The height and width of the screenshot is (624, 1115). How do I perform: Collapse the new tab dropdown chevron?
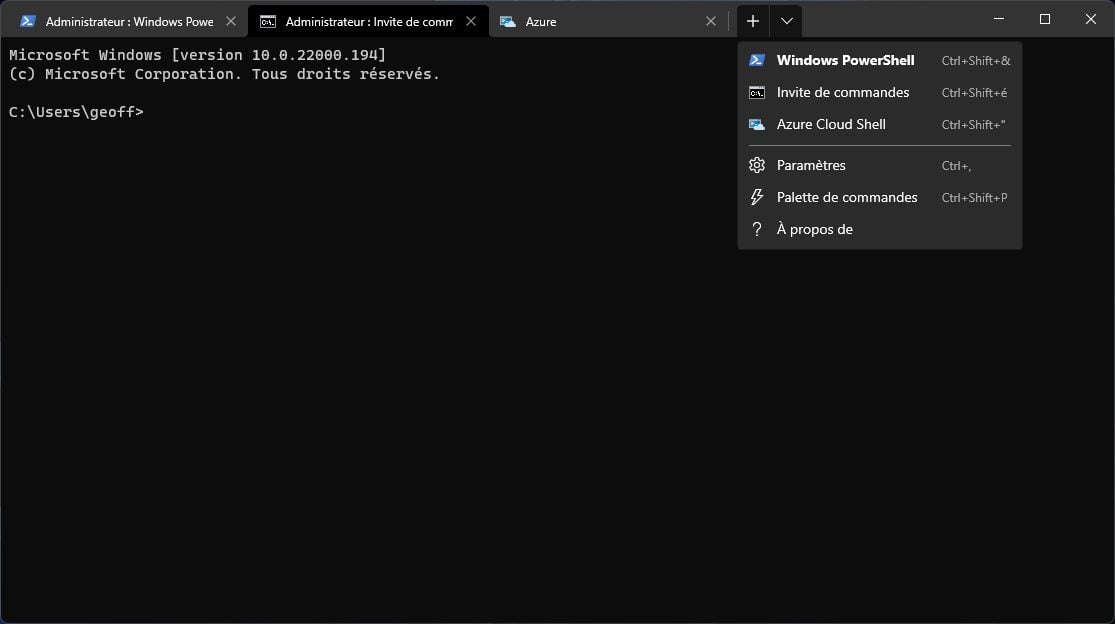click(786, 21)
